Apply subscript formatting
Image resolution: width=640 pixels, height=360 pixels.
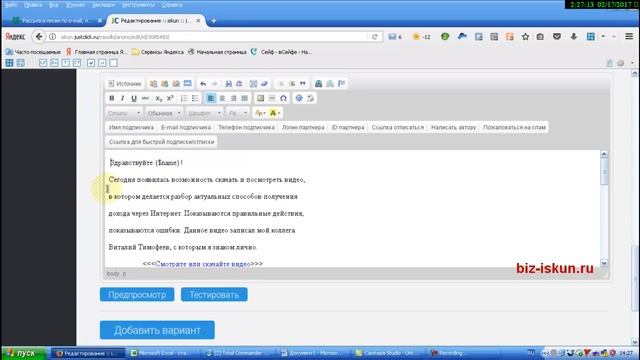click(x=159, y=98)
